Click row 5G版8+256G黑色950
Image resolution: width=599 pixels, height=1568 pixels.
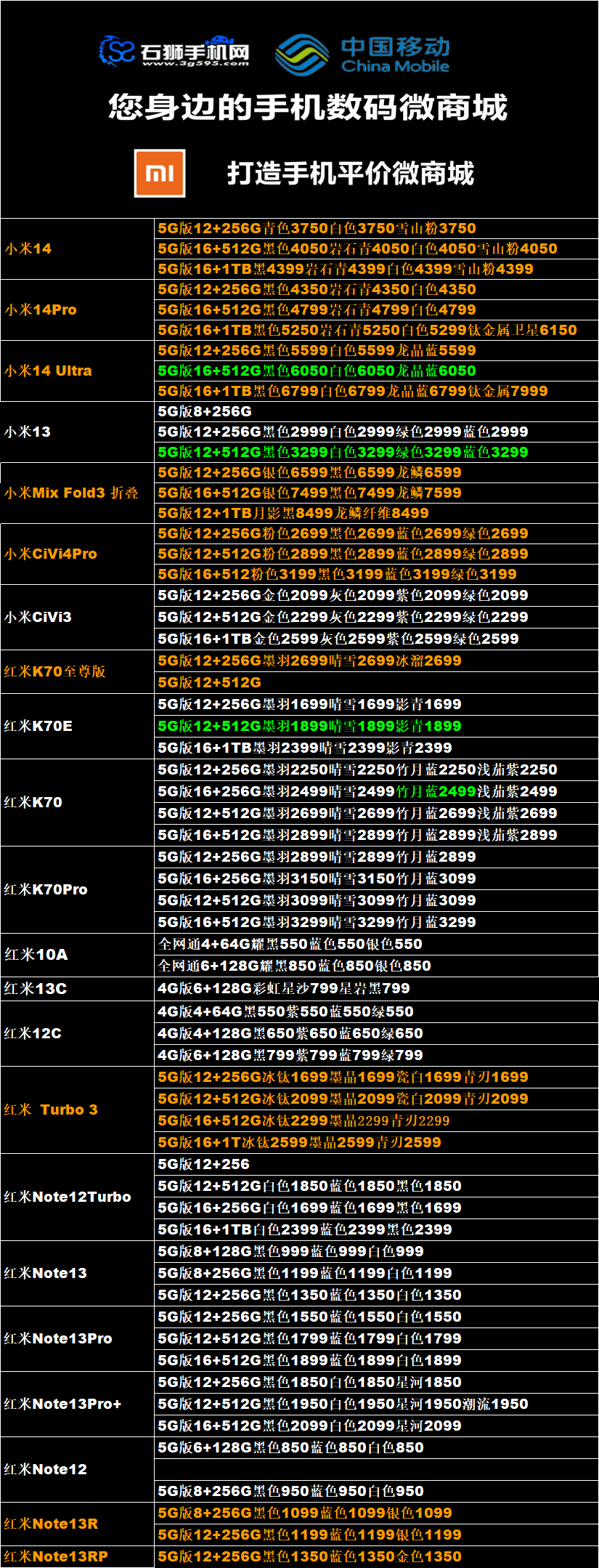[376, 1491]
